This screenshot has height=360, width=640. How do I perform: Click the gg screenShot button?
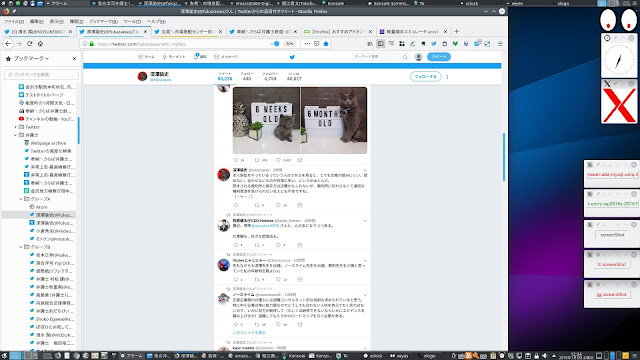tap(611, 294)
